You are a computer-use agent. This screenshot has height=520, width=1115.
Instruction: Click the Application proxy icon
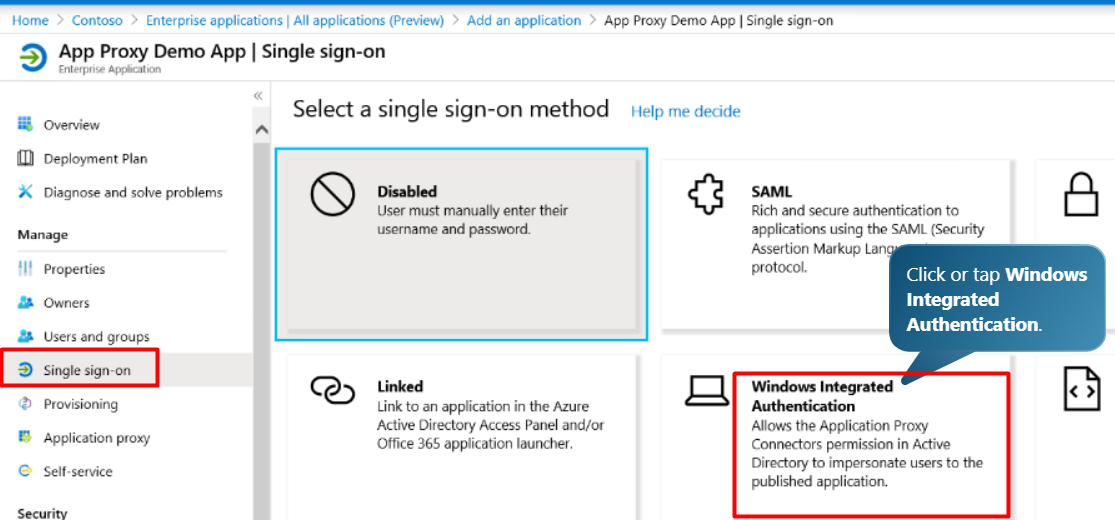(26, 437)
